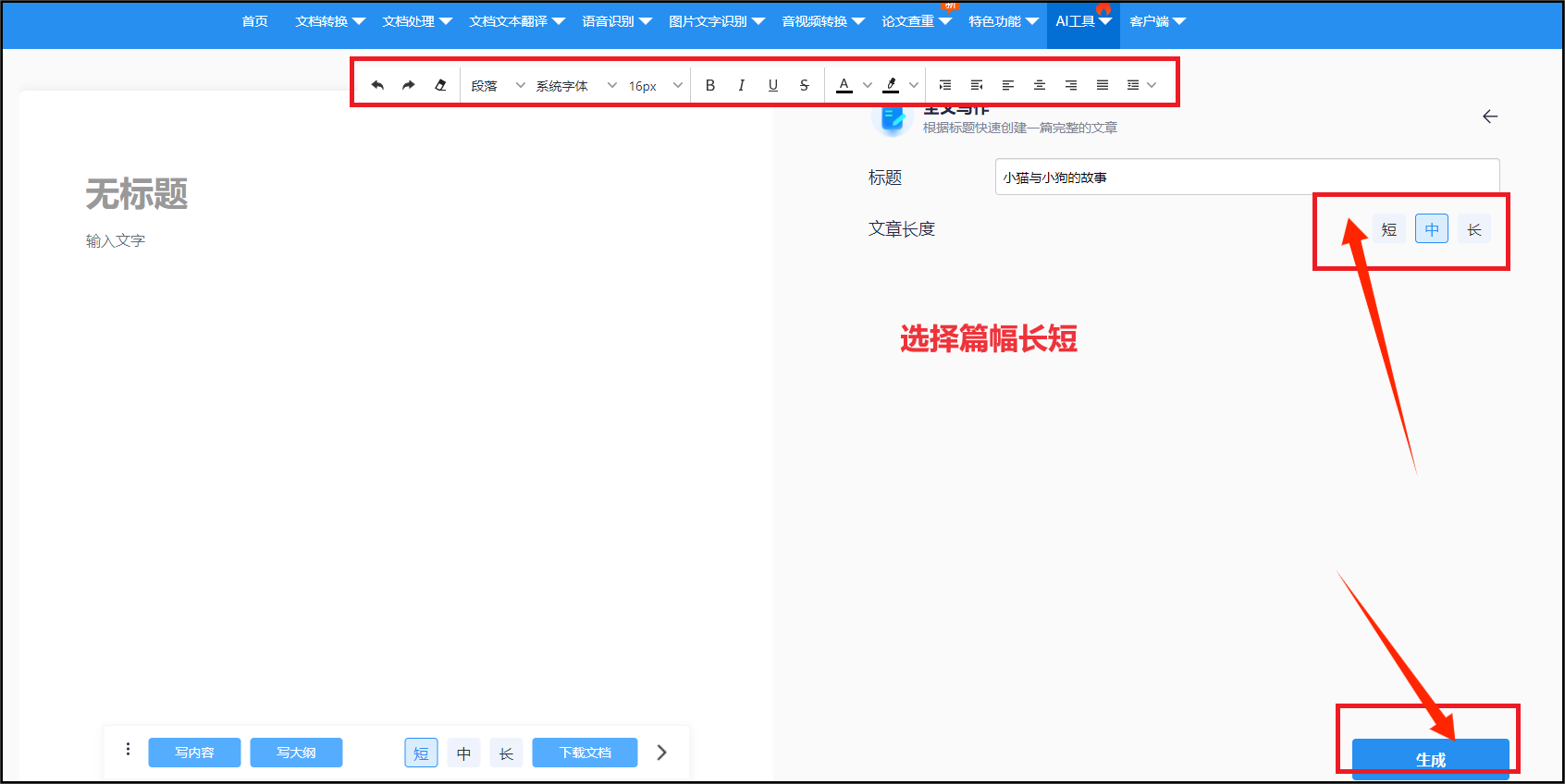Open the 段落 paragraph style dropdown

click(498, 85)
